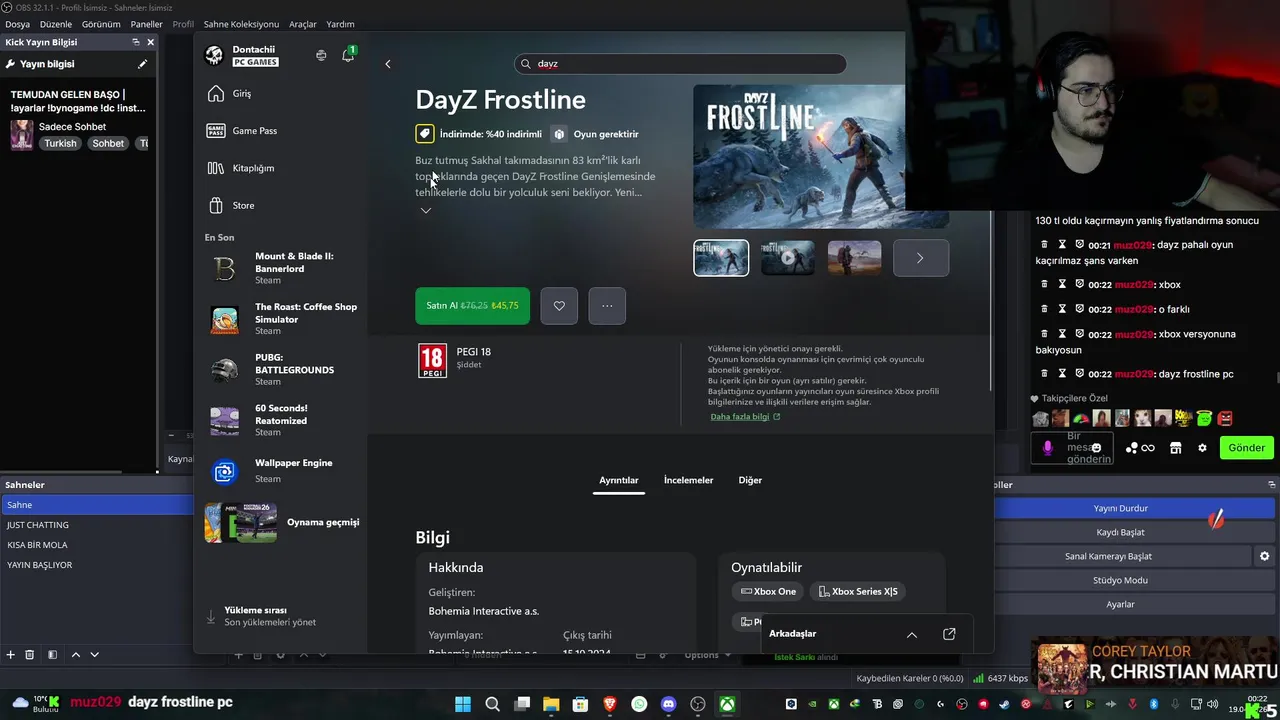
Task: Select KISA BİR MOLA scene
Action: tap(97, 545)
